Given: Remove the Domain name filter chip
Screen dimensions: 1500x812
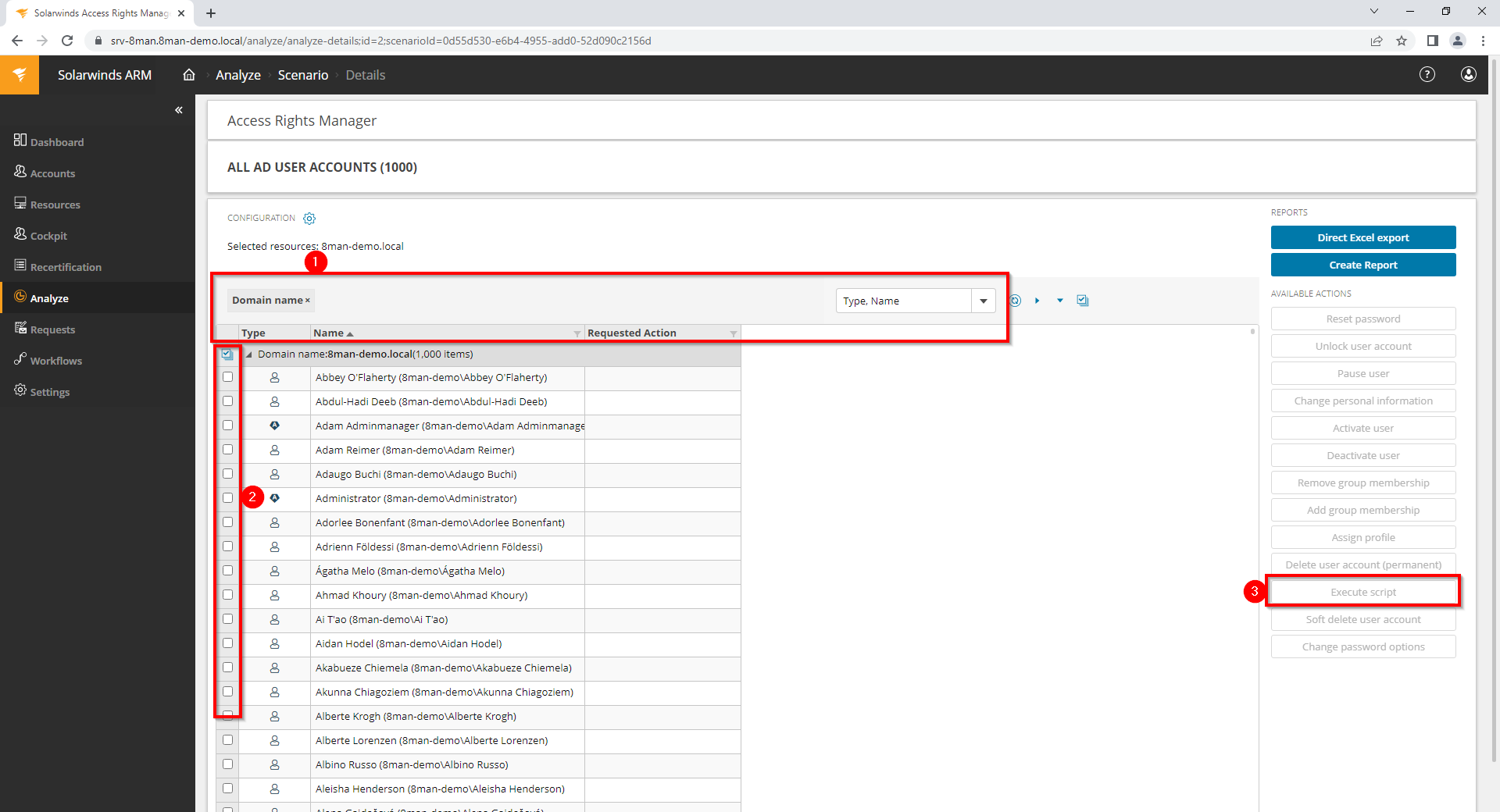Looking at the screenshot, I should click(307, 300).
